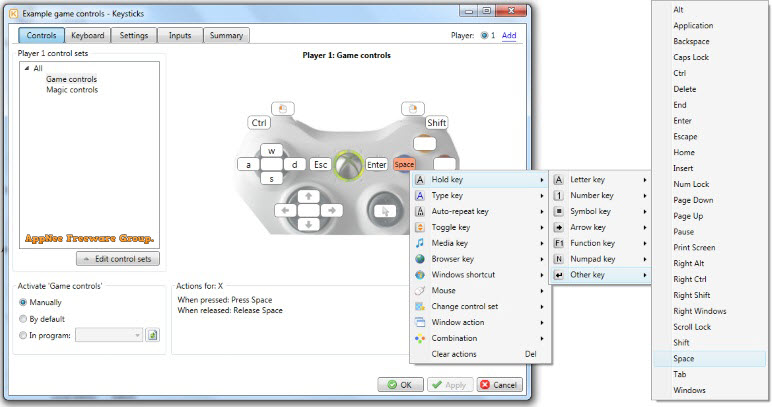Screen dimensions: 772x407
Task: Click the Window action icon
Action: (x=420, y=322)
